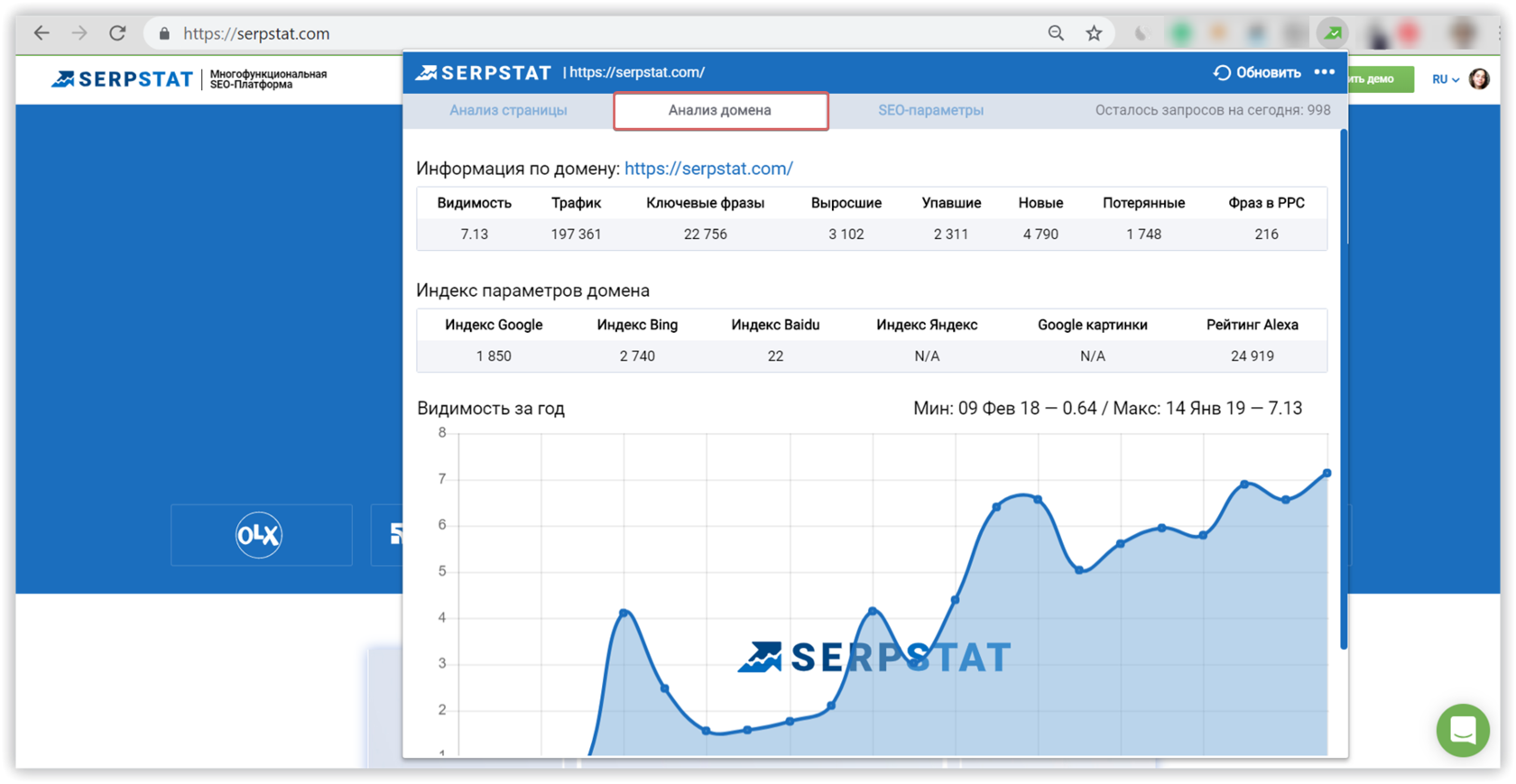This screenshot has height=784, width=1516.
Task: Open the SEO-параметры tab
Action: [930, 110]
